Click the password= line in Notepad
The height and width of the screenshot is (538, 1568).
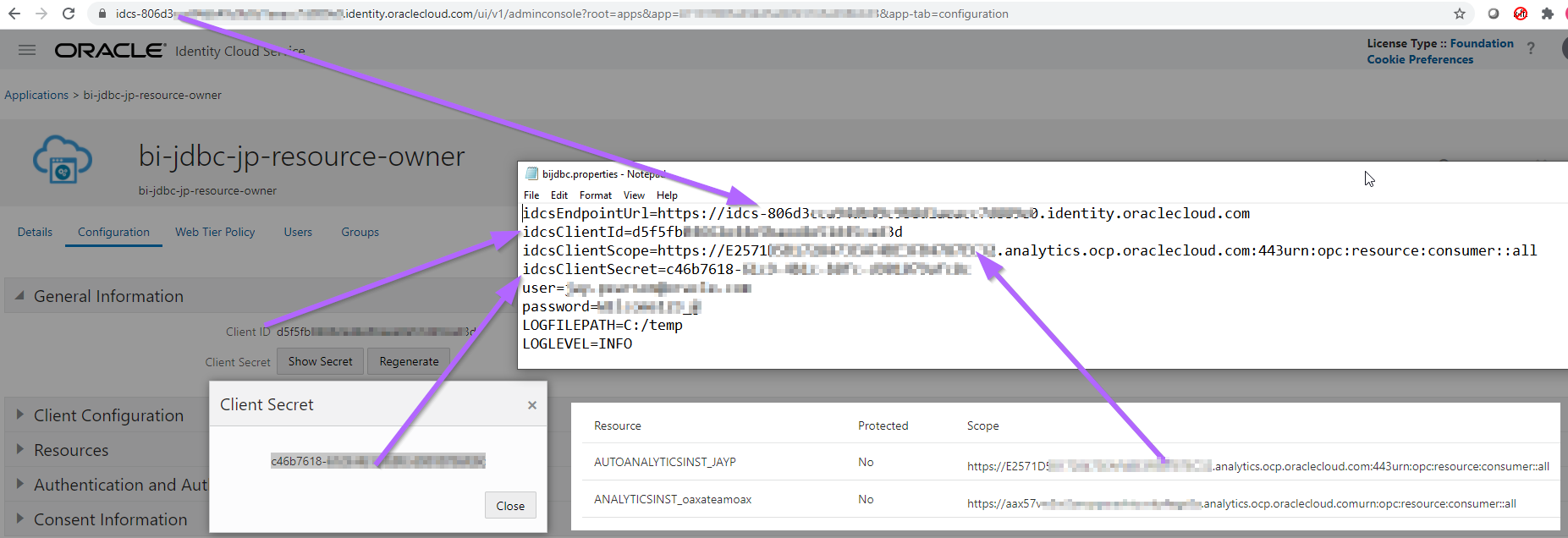(612, 306)
